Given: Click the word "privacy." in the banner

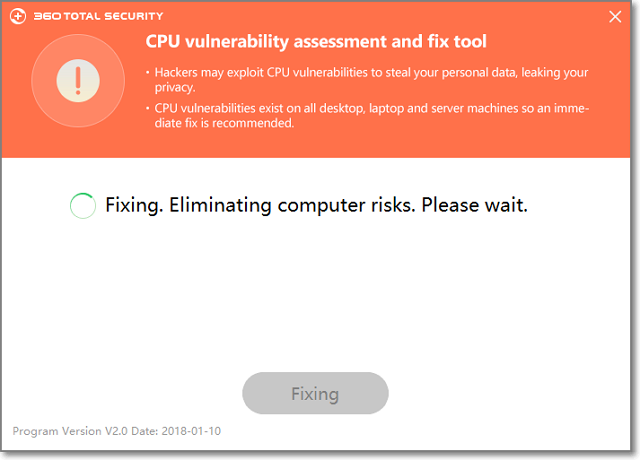Looking at the screenshot, I should coord(175,87).
